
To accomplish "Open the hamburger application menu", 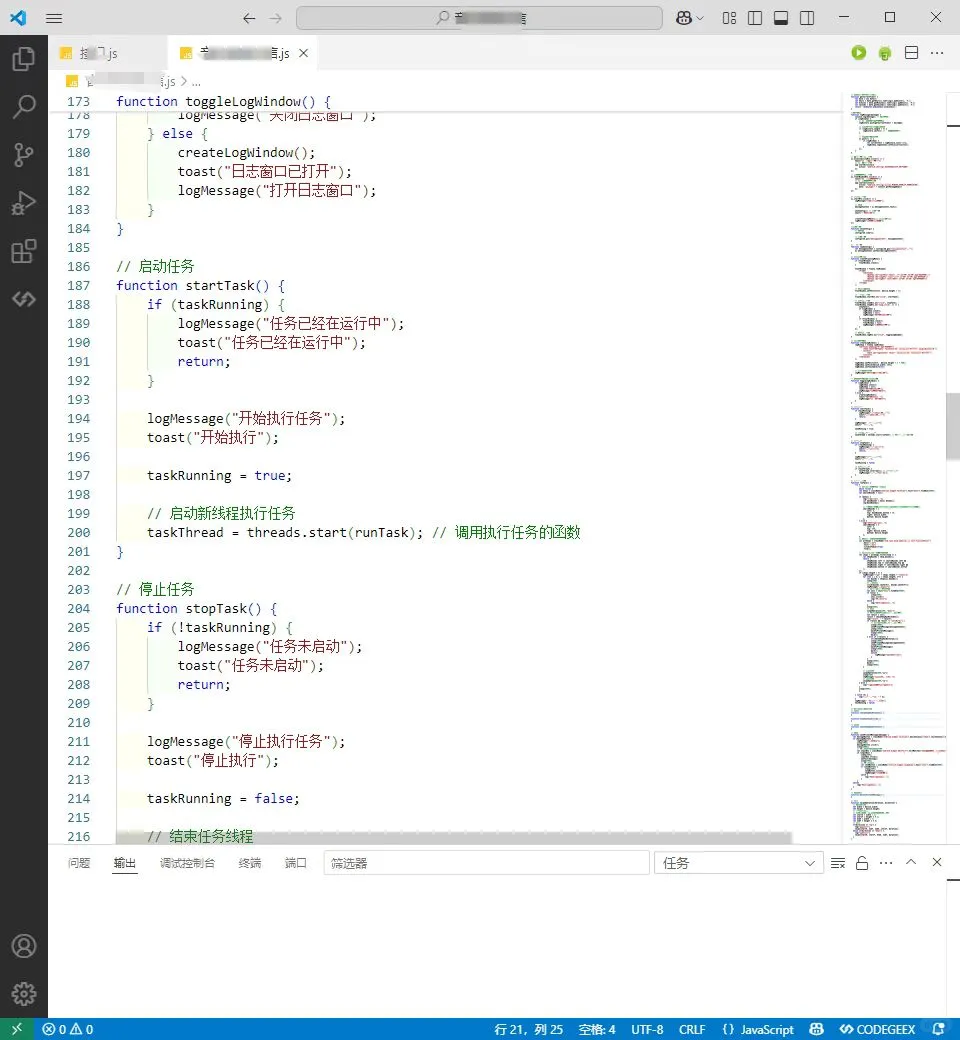I will pos(54,18).
